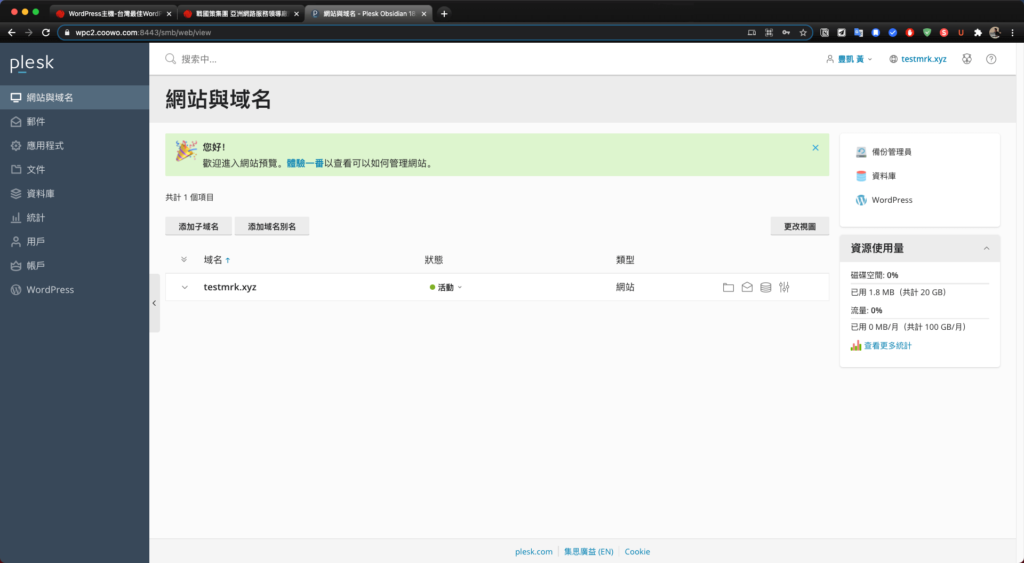Open the Chrome profile avatar

[995, 32]
